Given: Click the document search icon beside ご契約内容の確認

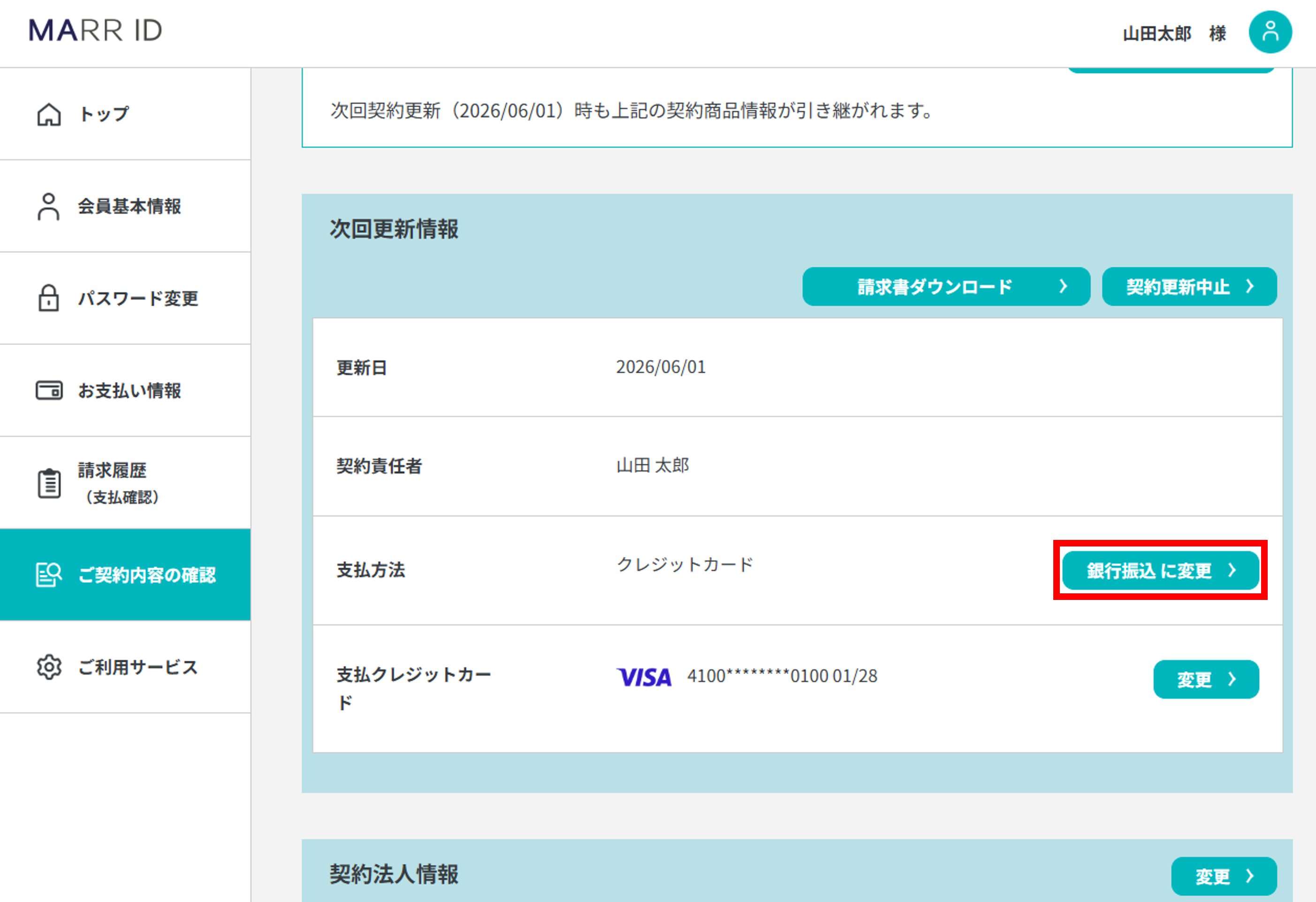Looking at the screenshot, I should [49, 575].
